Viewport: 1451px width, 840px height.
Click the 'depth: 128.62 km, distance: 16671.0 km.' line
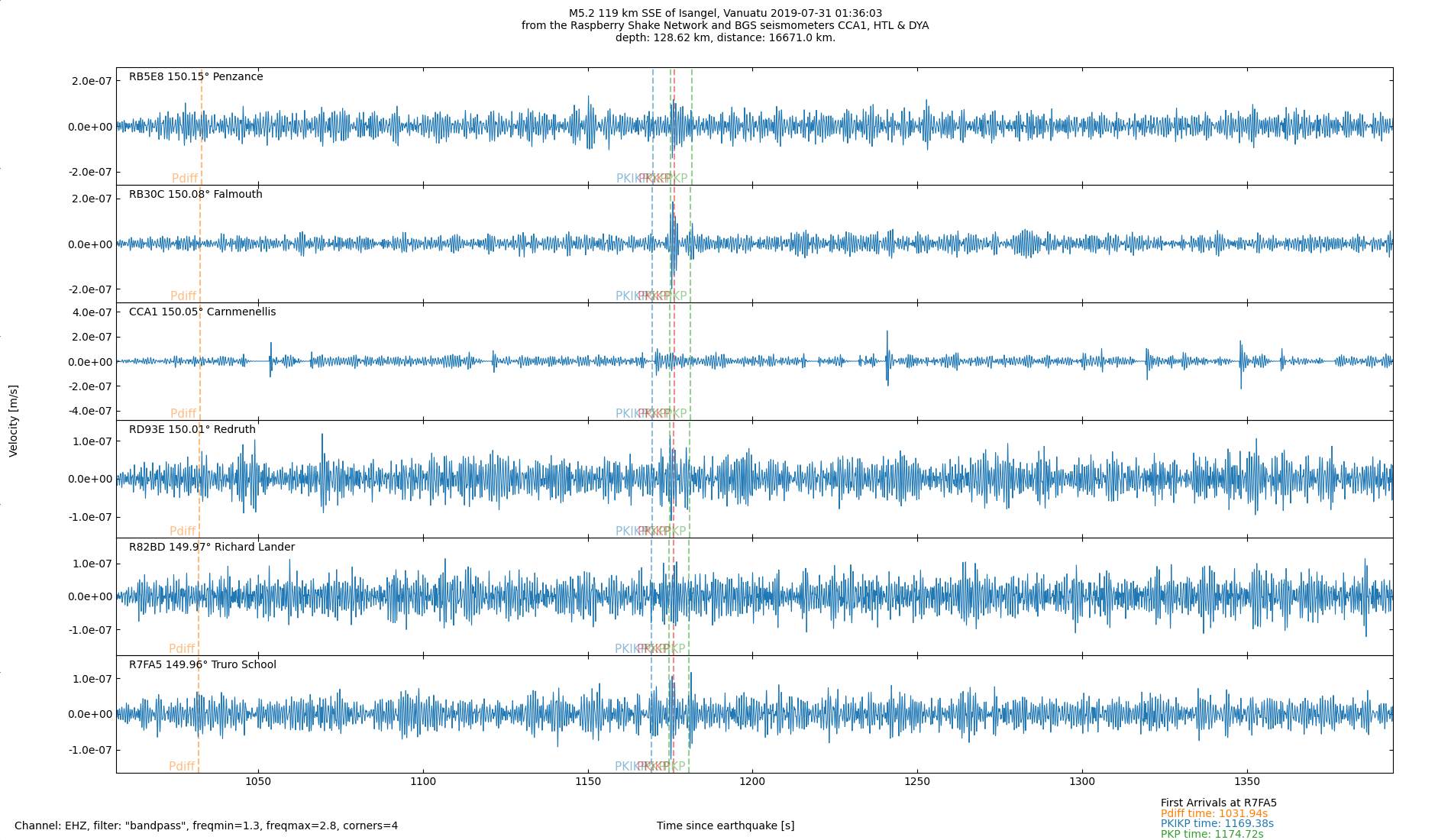click(725, 37)
